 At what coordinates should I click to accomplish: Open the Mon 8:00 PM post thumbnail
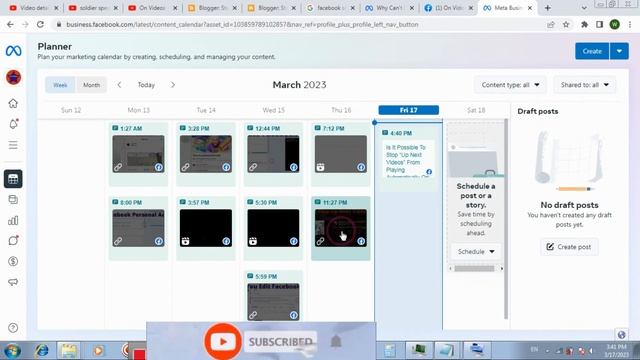tap(138, 228)
